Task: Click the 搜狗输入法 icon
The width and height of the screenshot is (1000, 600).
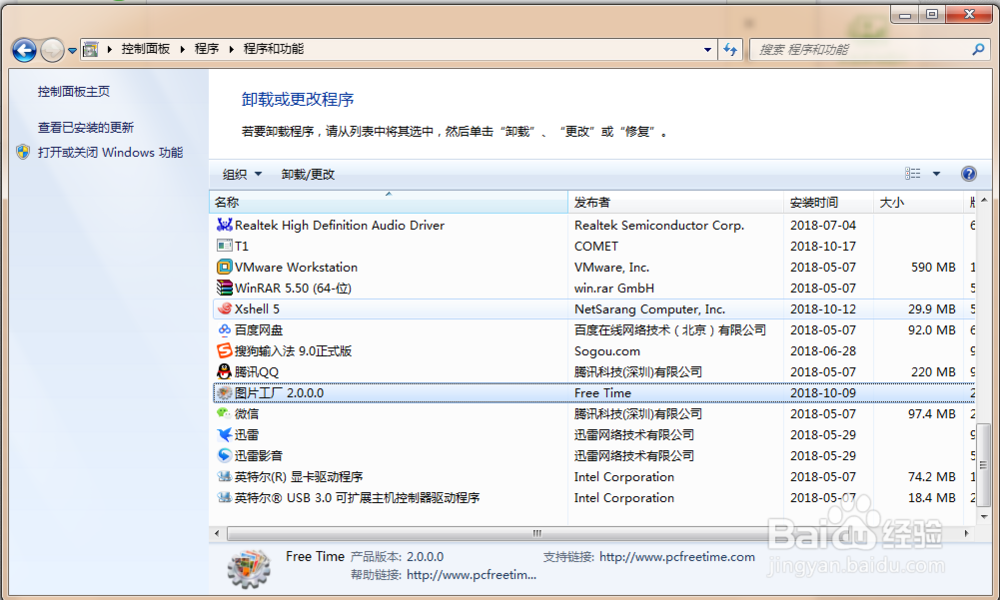Action: [224, 351]
